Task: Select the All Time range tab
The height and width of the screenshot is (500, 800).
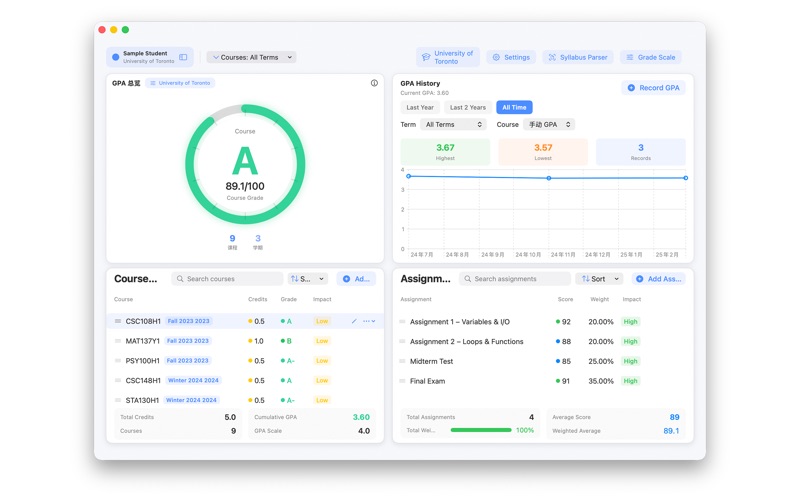Action: [514, 107]
